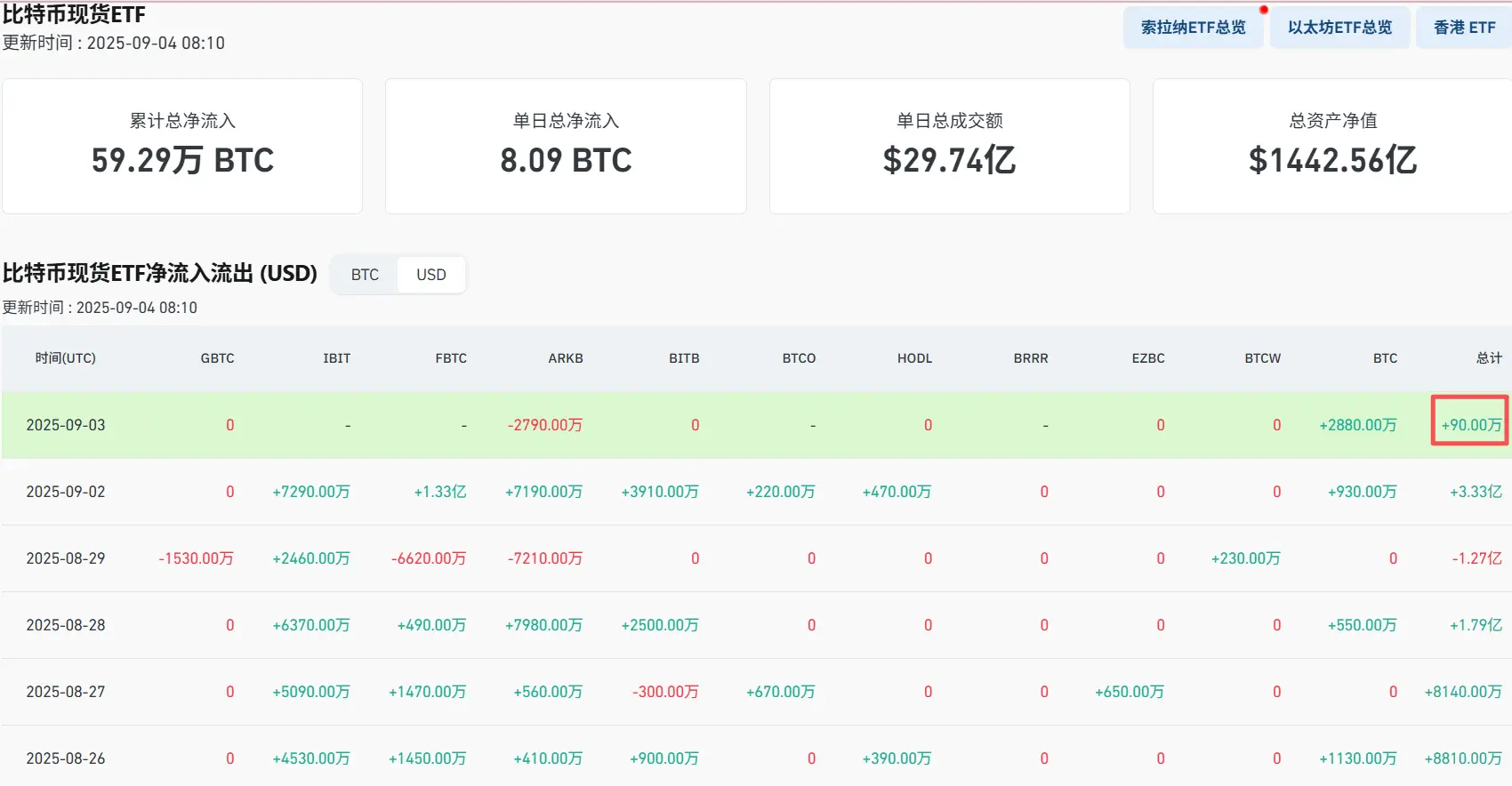Click the GBTC column header
Viewport: 1512px width, 786px height.
[217, 358]
